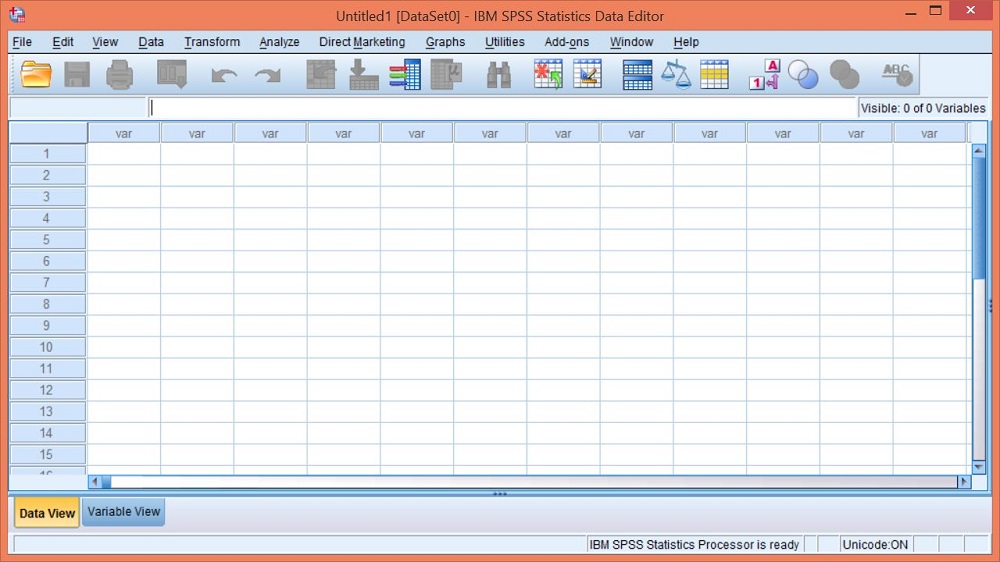Click the Show All Variables icon

[x=844, y=75]
